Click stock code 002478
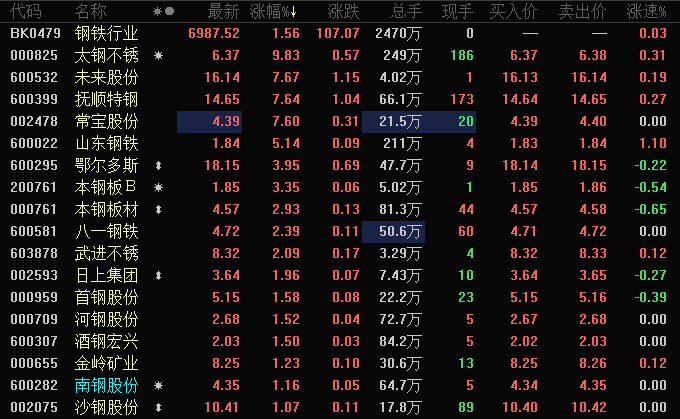 pyautogui.click(x=34, y=121)
